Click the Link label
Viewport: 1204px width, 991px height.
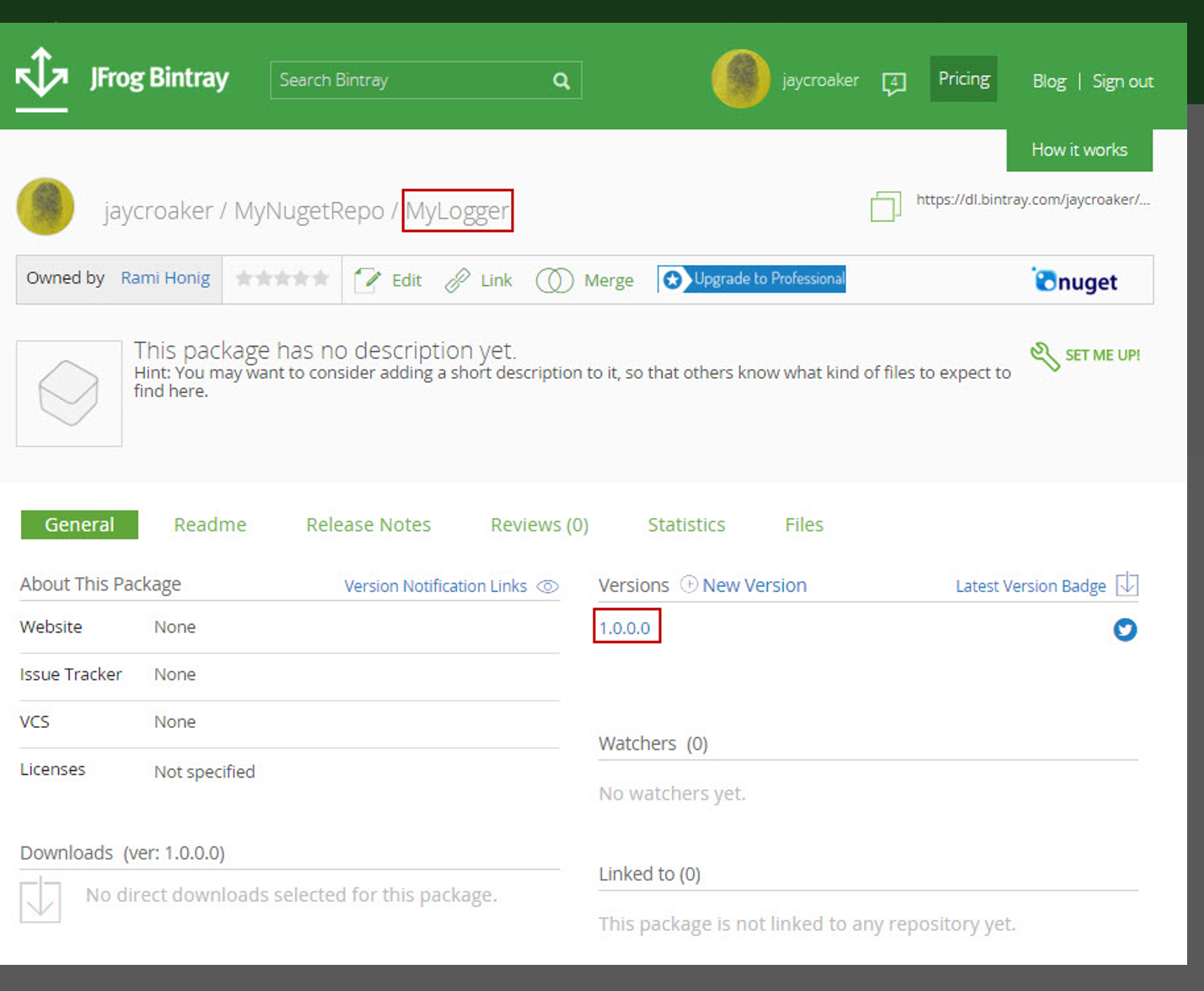(496, 280)
